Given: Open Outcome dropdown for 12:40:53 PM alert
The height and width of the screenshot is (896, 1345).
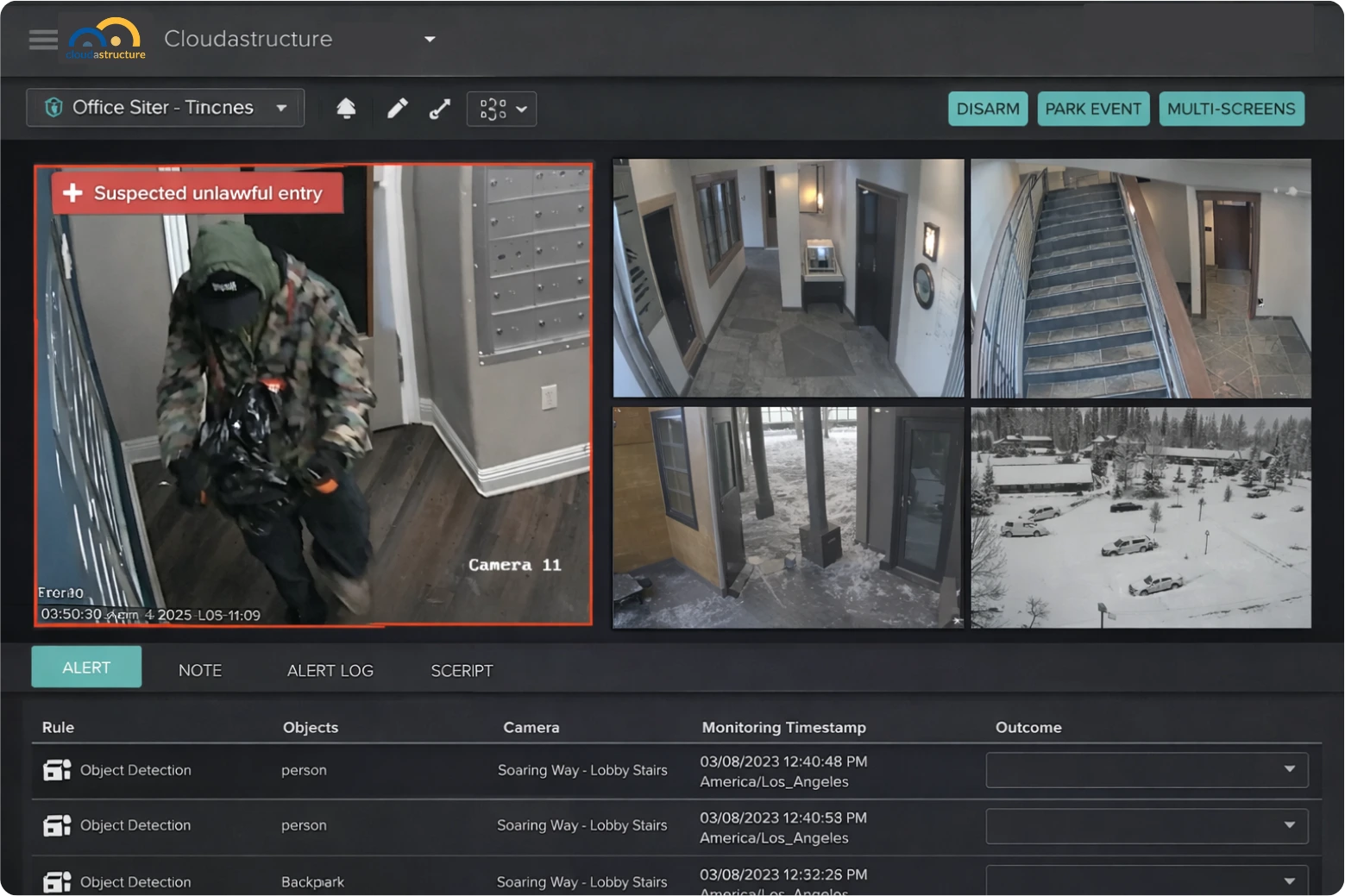Looking at the screenshot, I should [x=1147, y=826].
